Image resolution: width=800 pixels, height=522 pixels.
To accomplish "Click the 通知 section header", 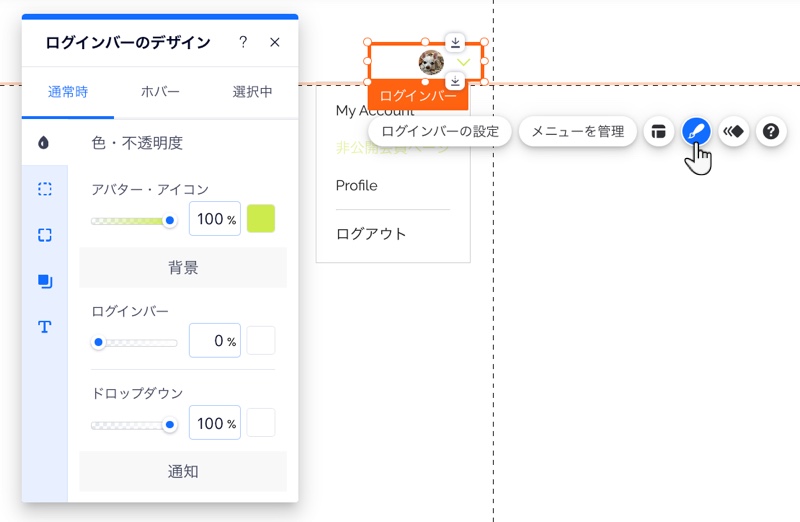I will 183,471.
